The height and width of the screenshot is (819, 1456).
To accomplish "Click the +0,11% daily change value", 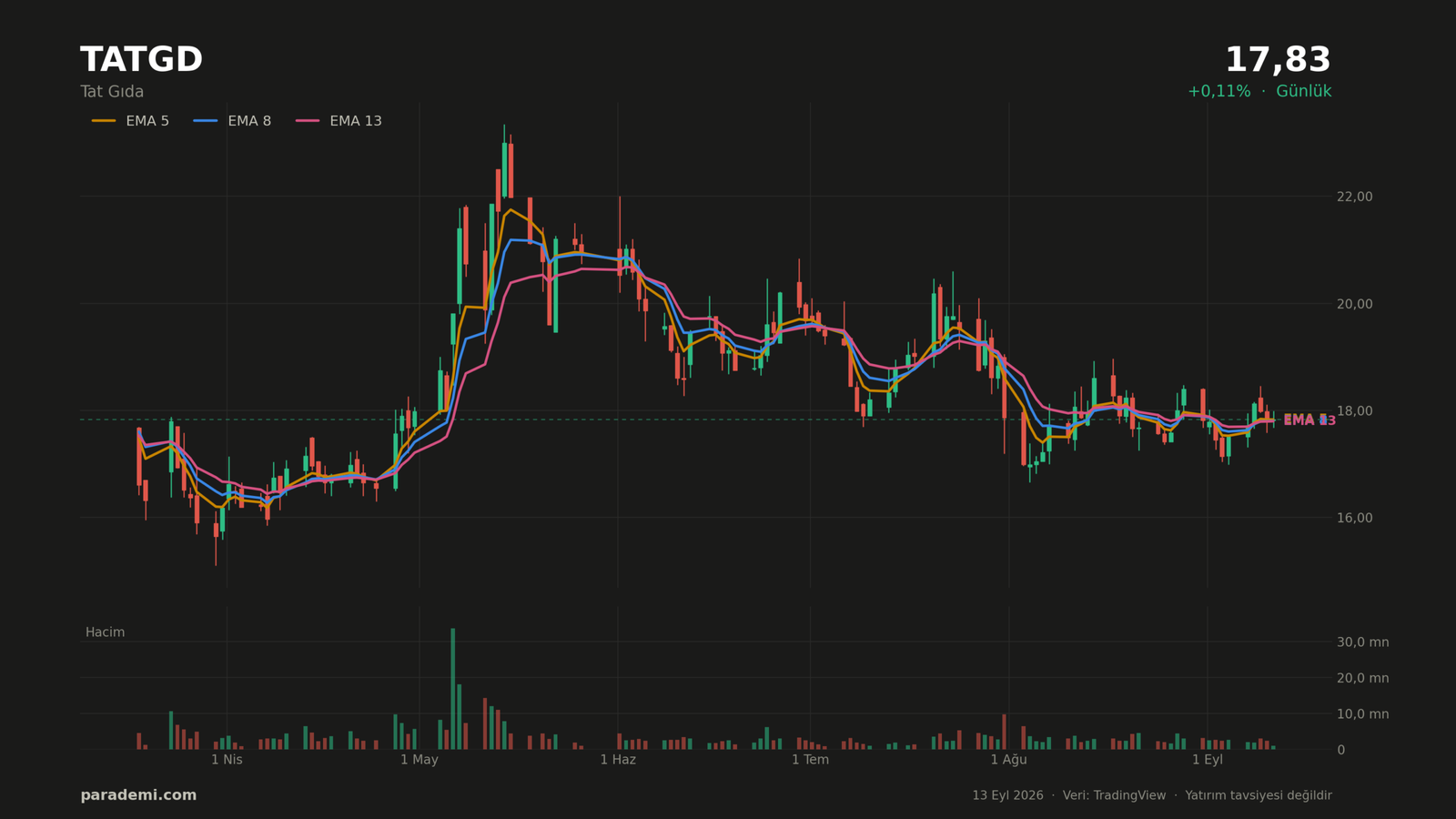I will coord(1219,92).
